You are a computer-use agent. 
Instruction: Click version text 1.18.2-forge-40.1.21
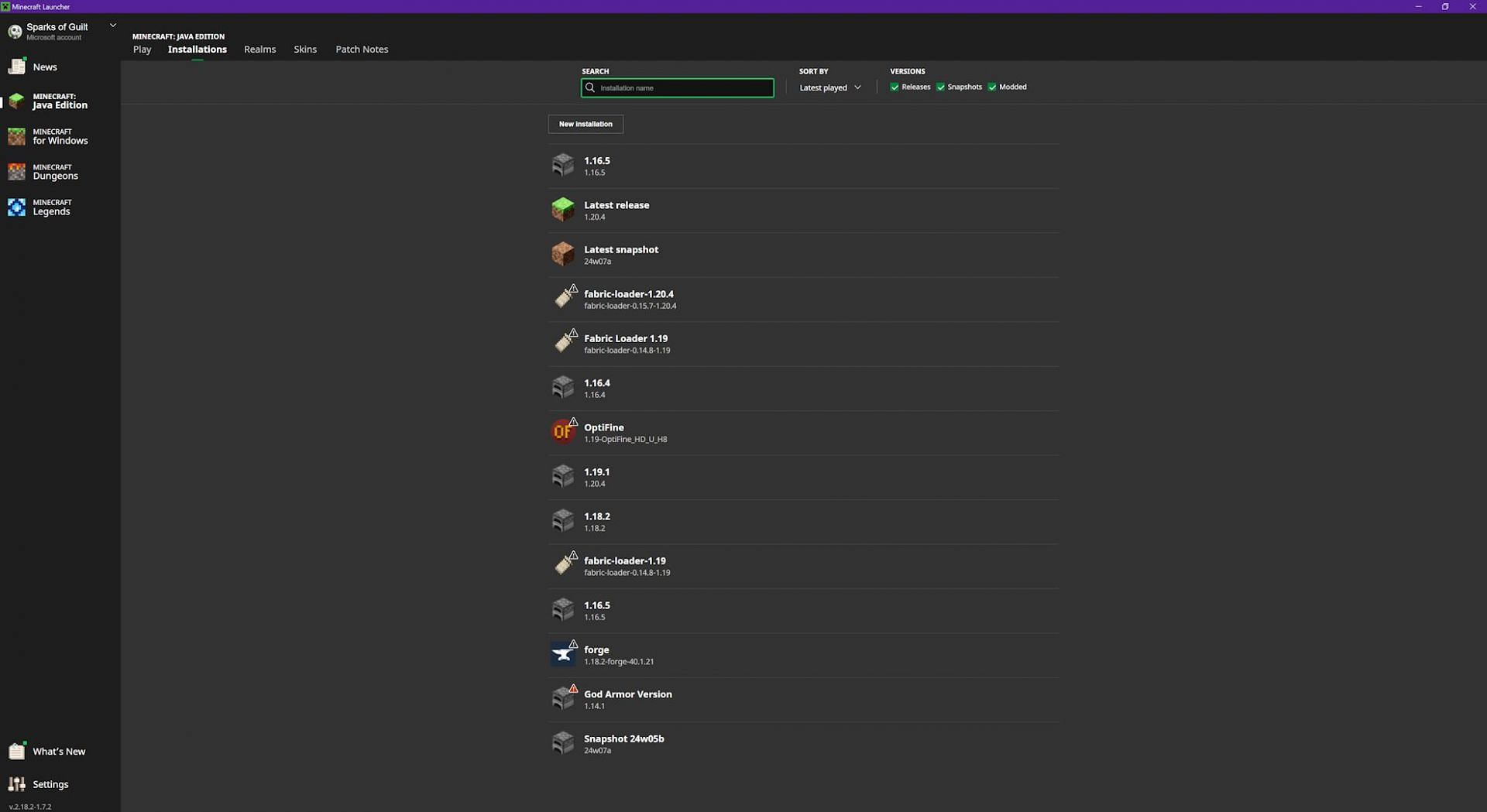(x=619, y=662)
